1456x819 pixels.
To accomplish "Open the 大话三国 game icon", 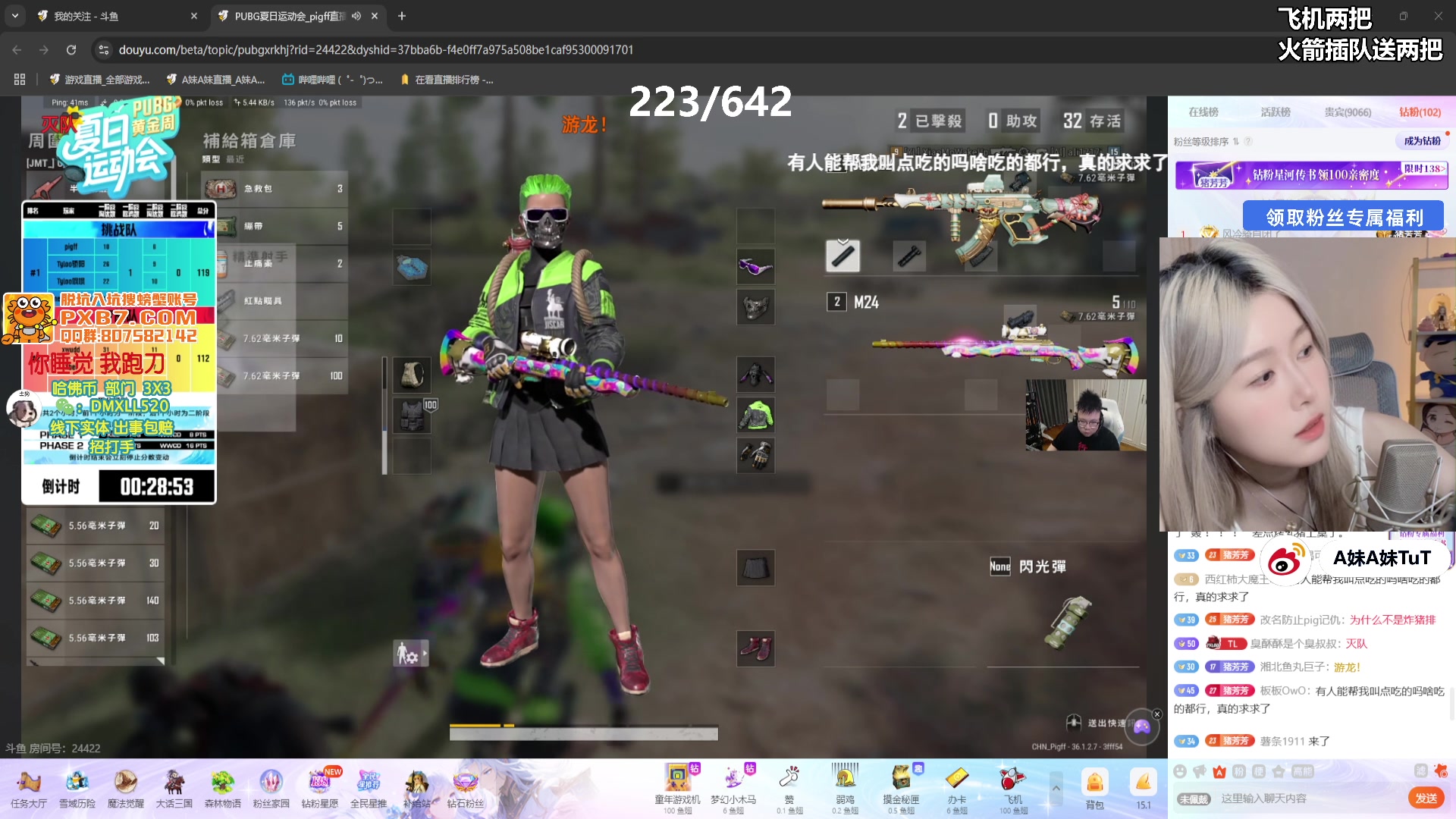I will tap(174, 788).
